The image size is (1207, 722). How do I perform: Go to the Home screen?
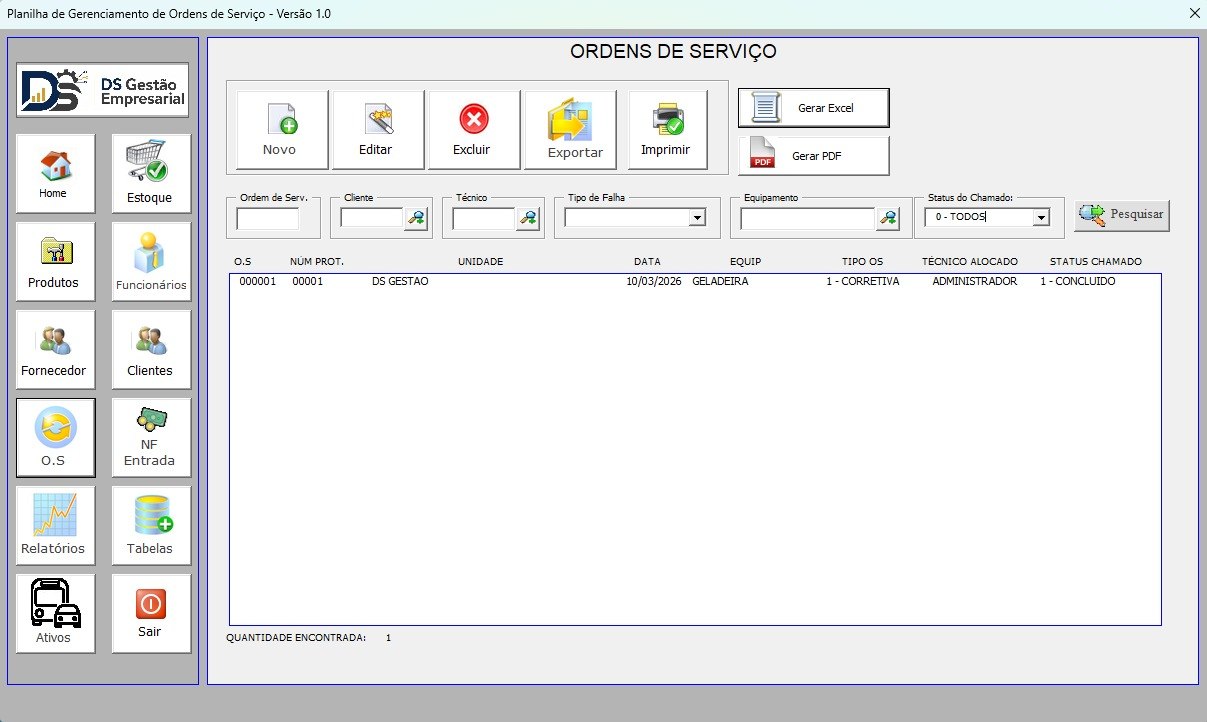click(55, 173)
